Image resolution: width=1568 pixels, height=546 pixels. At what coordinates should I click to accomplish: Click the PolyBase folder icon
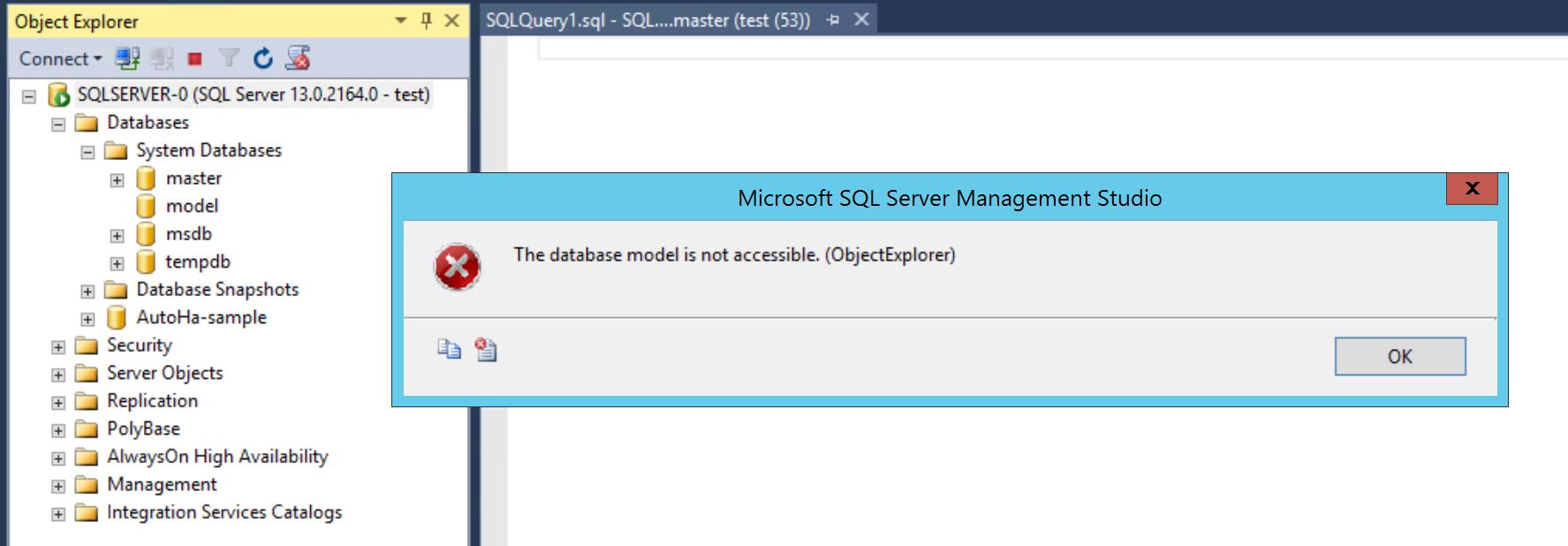point(87,429)
